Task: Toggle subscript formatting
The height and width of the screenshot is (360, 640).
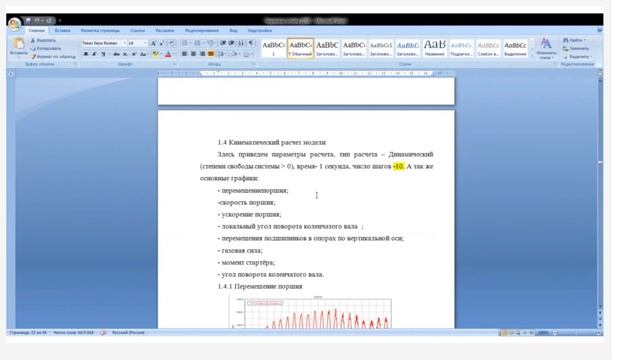Action: coord(125,54)
